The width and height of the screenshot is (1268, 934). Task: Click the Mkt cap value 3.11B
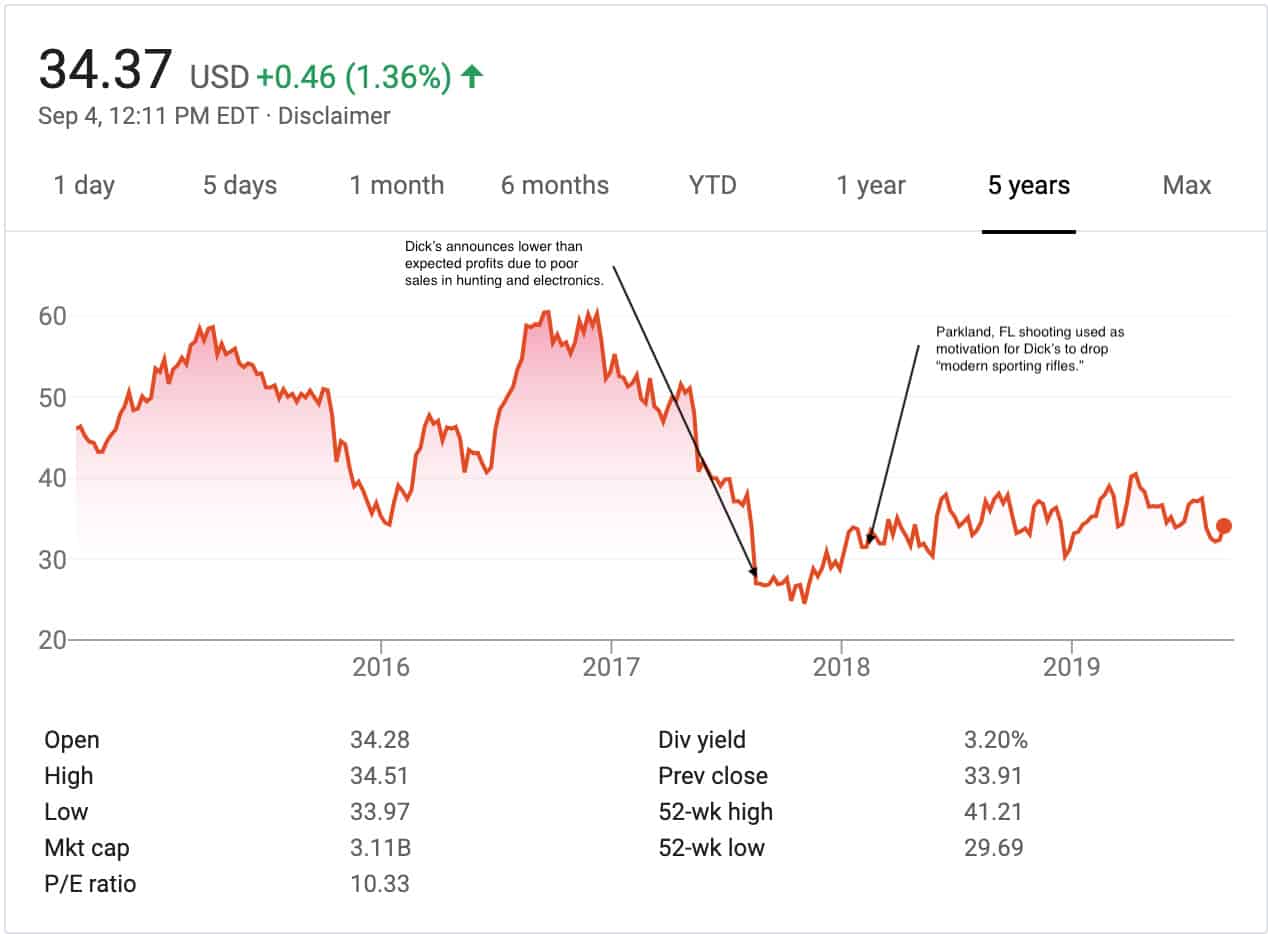tap(381, 848)
